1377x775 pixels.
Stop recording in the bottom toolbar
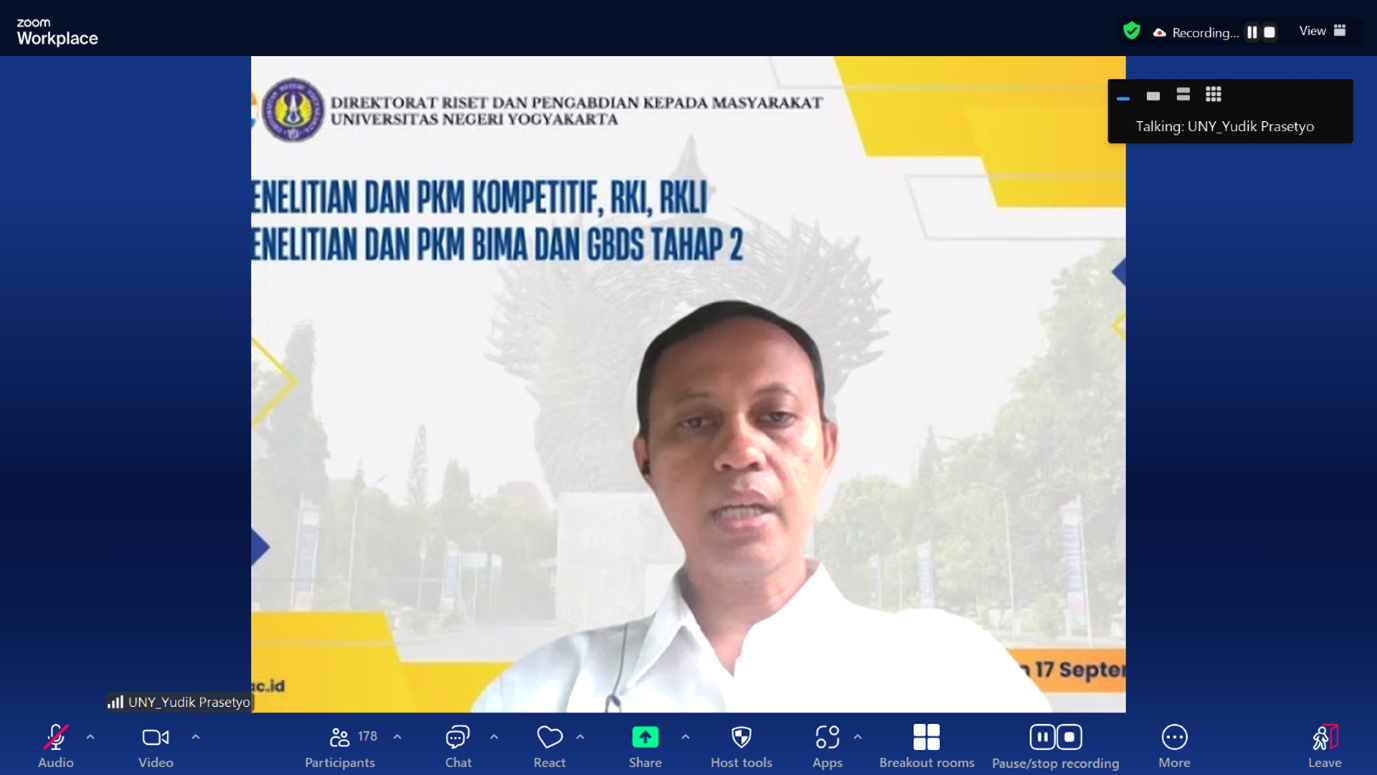pyautogui.click(x=1069, y=737)
